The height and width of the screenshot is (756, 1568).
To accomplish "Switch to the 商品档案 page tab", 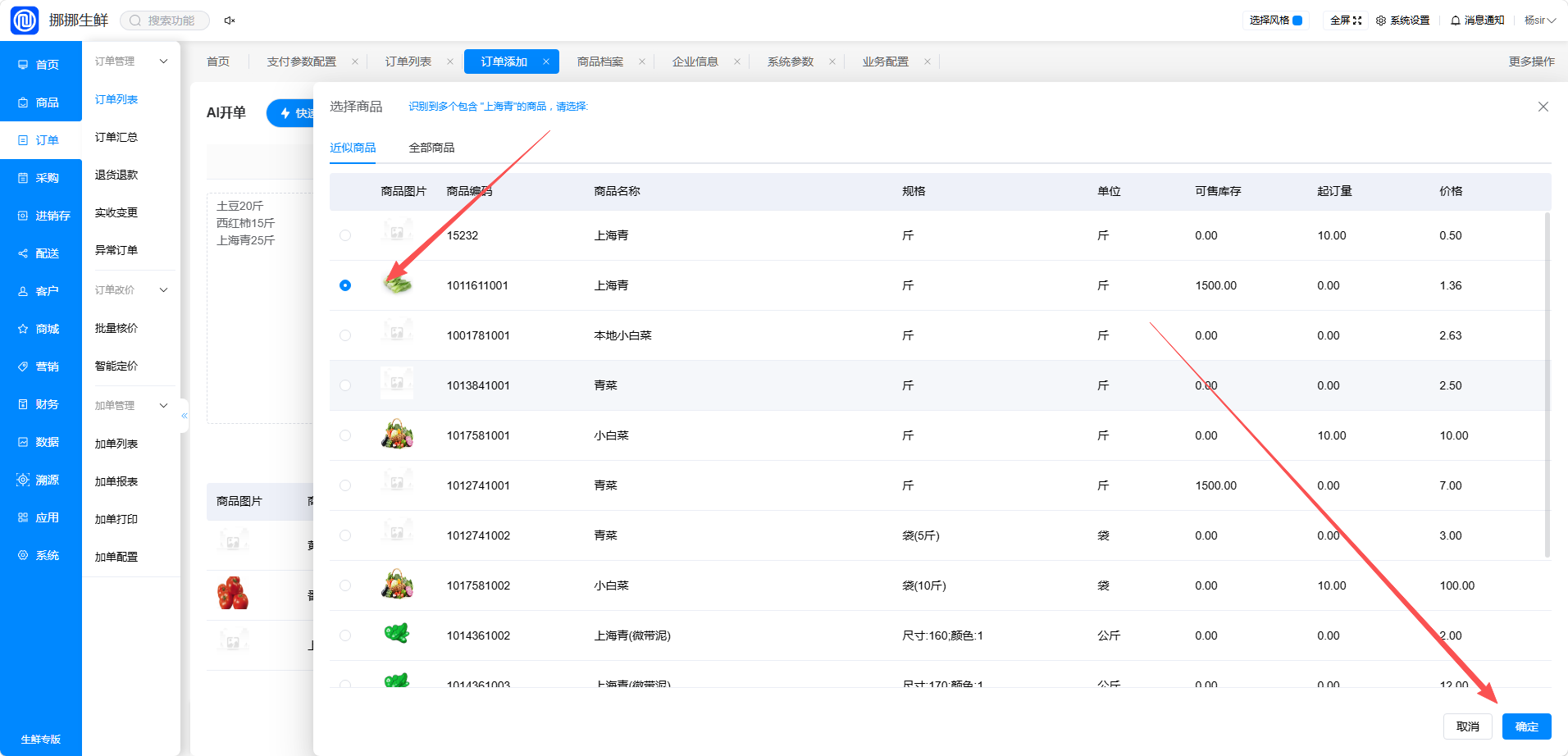I will tap(600, 61).
